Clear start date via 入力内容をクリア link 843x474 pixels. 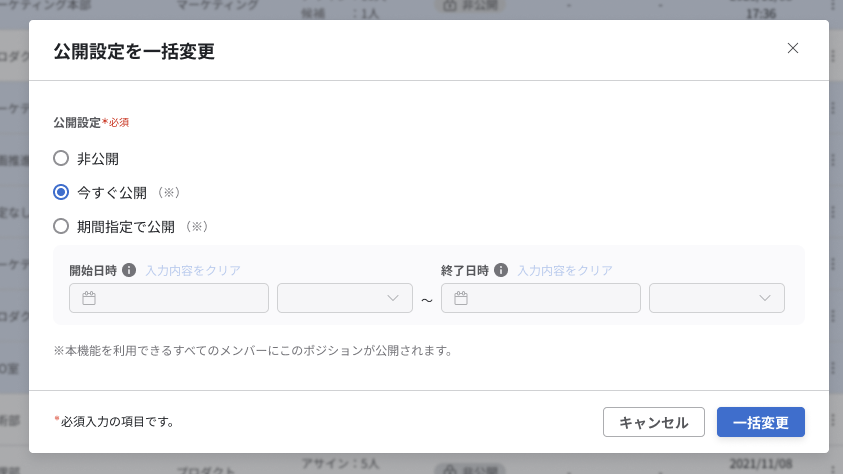click(x=193, y=270)
